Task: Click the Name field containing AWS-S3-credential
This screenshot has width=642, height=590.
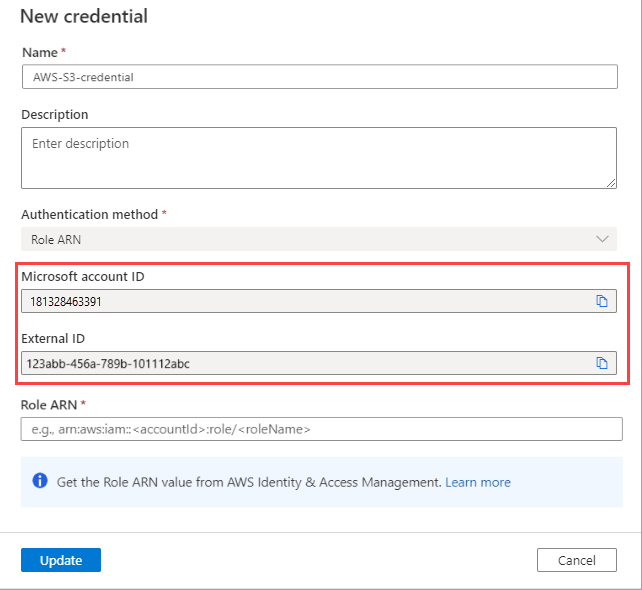Action: pos(318,77)
